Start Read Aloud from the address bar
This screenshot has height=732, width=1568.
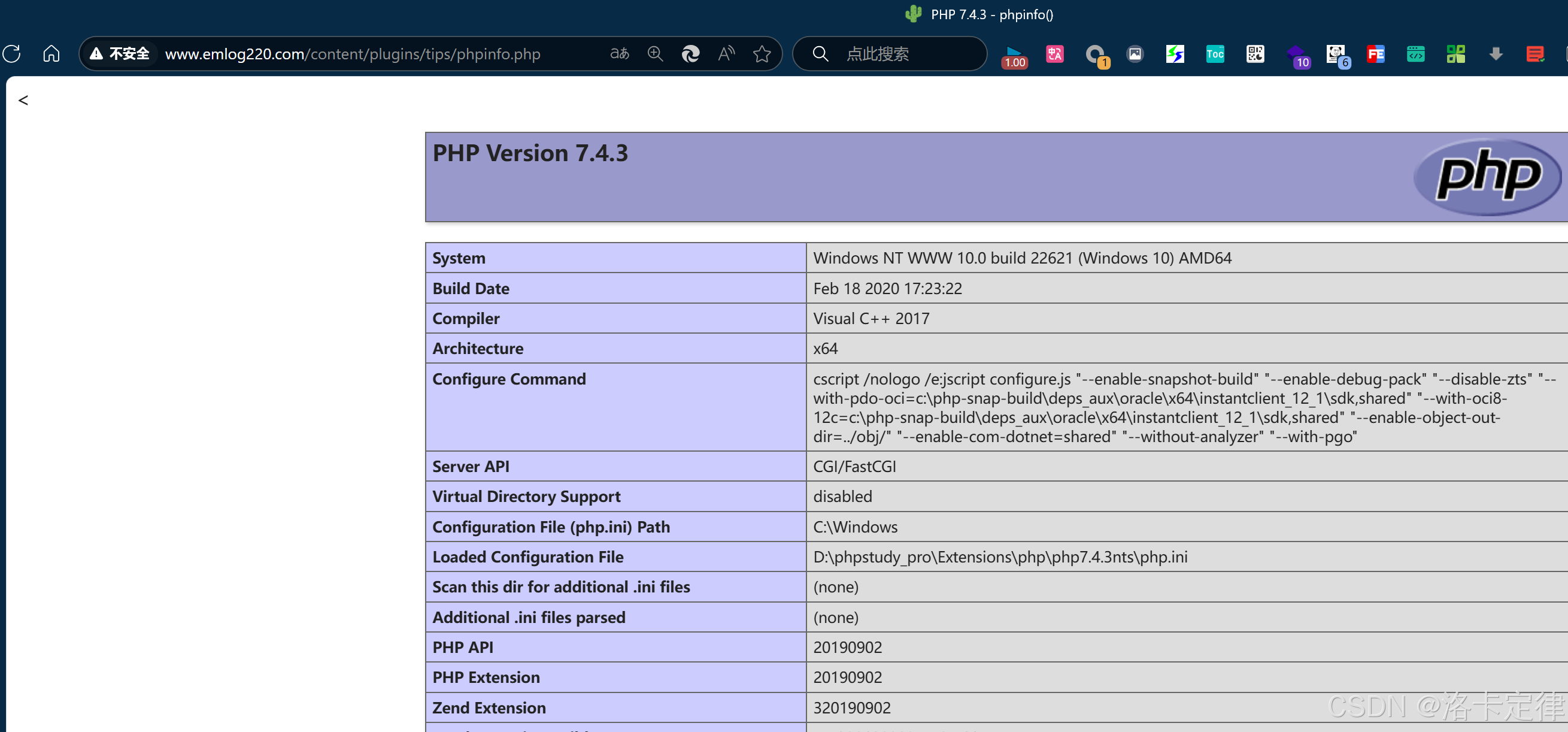pos(726,53)
